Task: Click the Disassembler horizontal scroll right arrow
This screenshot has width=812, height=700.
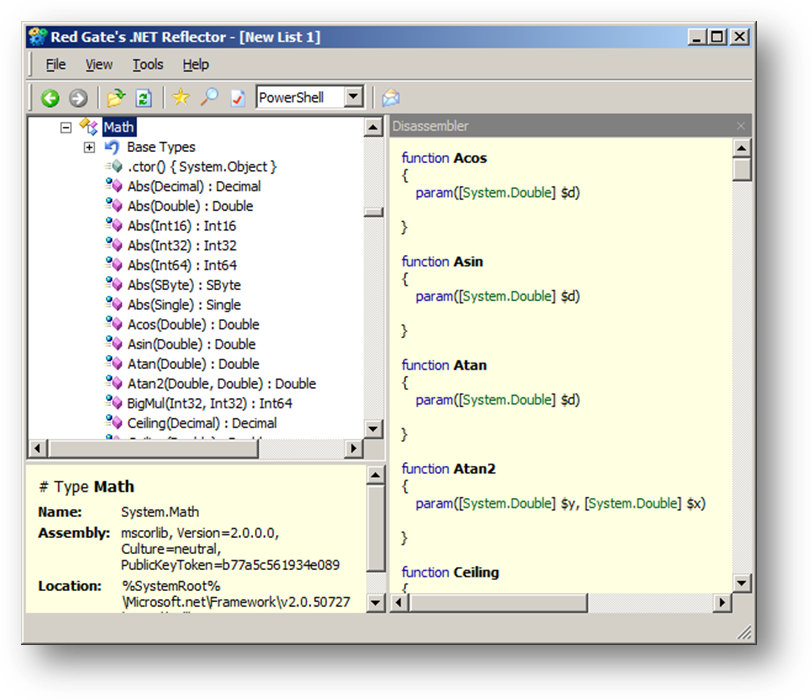Action: tap(722, 603)
